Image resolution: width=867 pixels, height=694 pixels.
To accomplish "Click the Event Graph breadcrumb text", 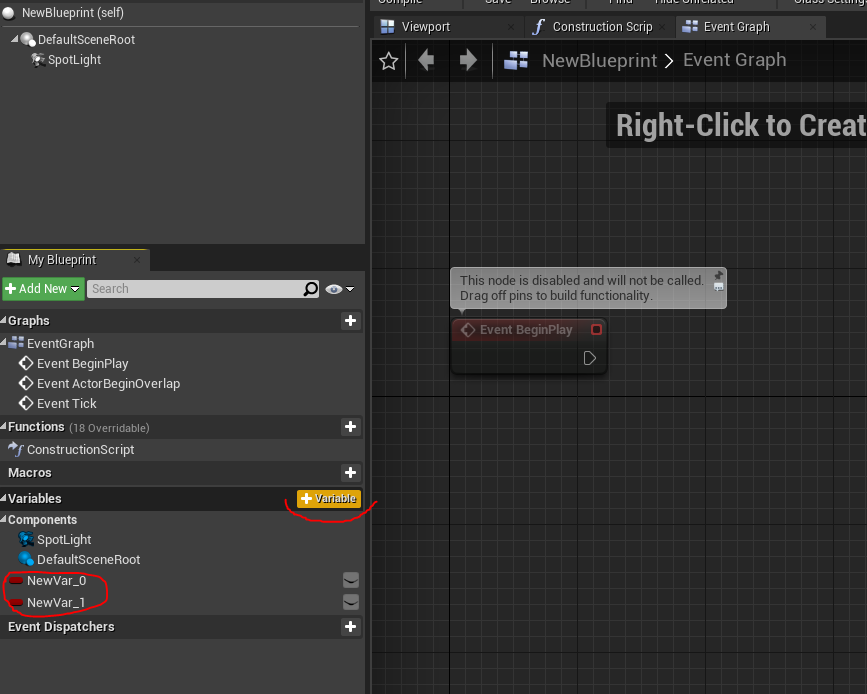I will pyautogui.click(x=734, y=60).
